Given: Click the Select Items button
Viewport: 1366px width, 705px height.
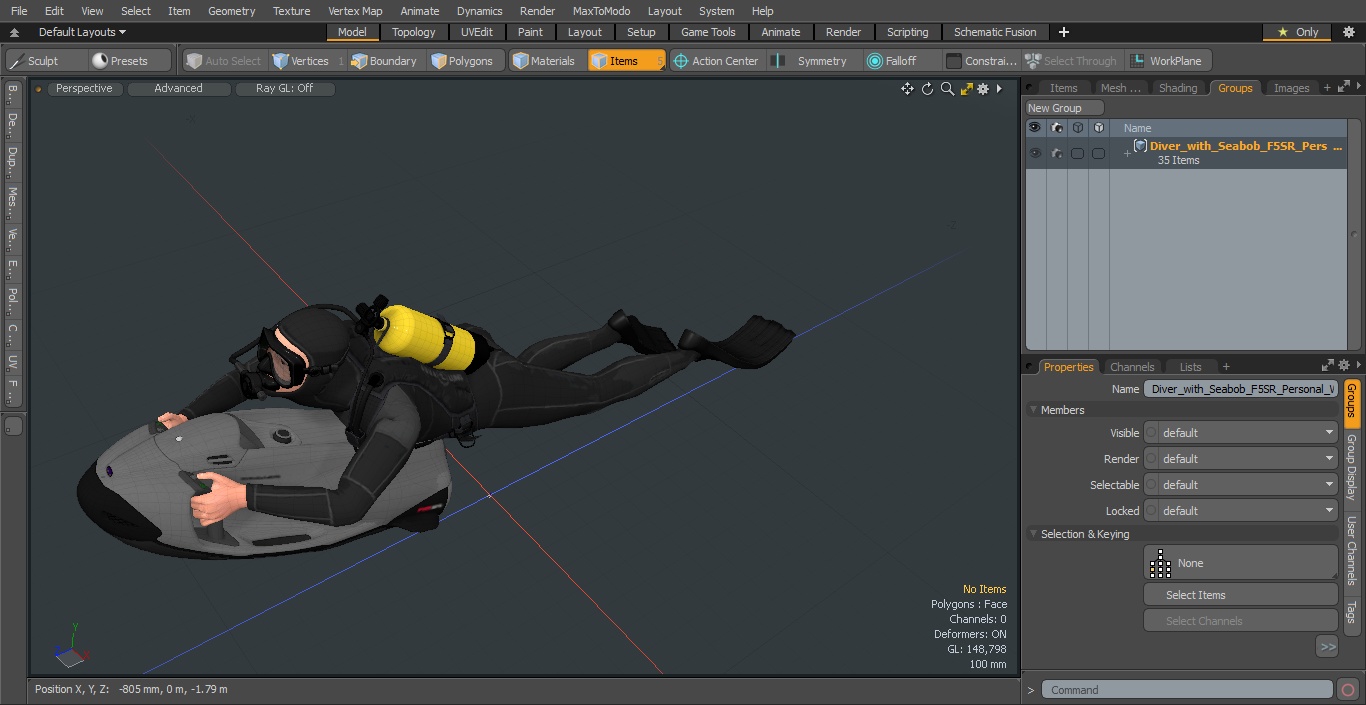Looking at the screenshot, I should [1240, 595].
